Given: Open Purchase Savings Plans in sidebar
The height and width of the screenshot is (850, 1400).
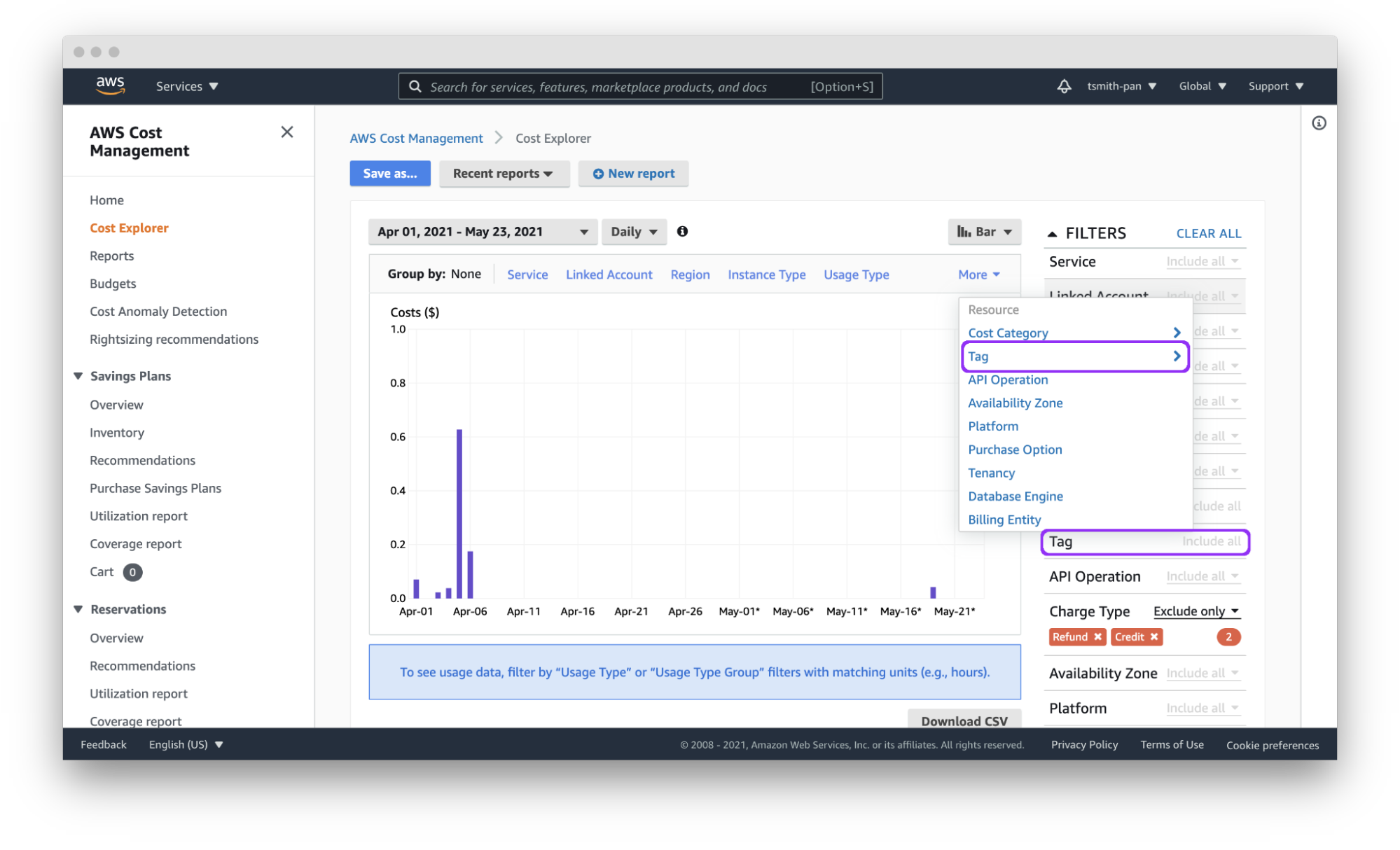Looking at the screenshot, I should tap(155, 488).
